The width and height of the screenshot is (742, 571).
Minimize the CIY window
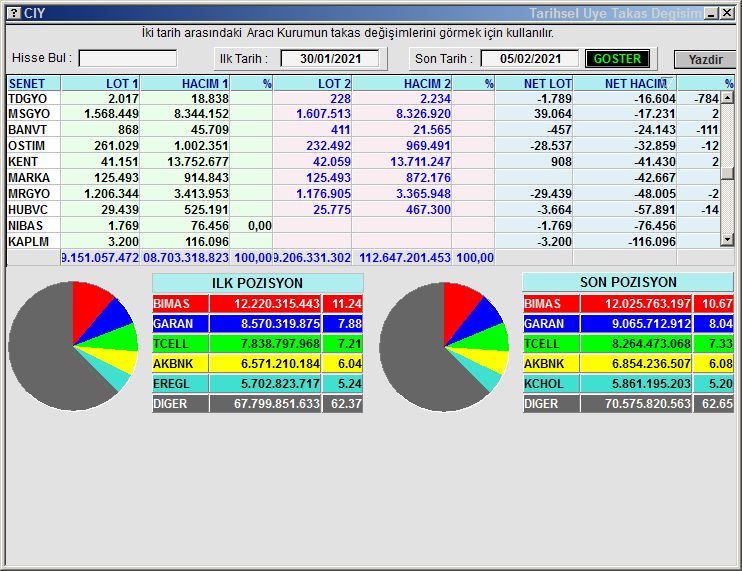711,13
